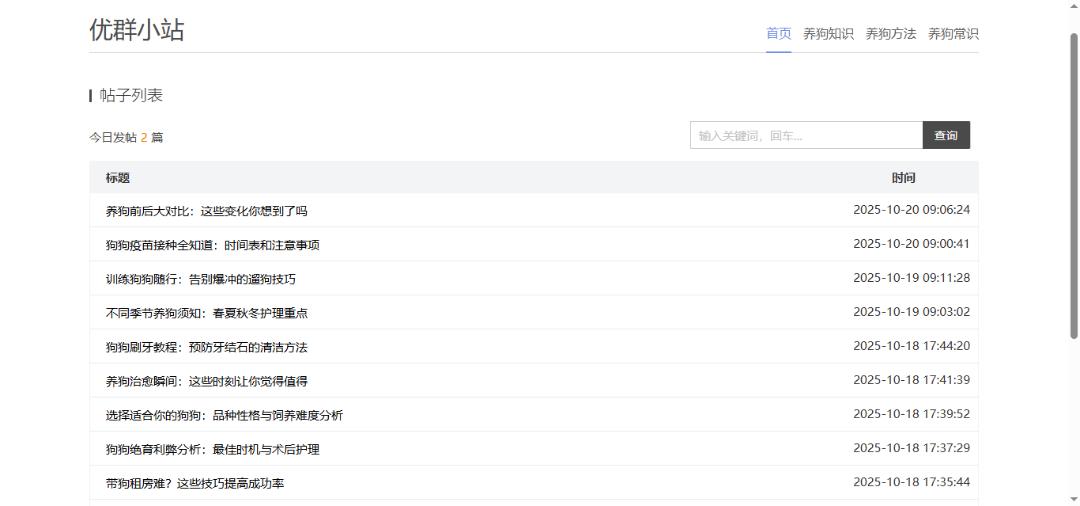Read the post 训练狗狗随行：告别爆冲的遛狗技巧
The height and width of the screenshot is (506, 1080).
200,279
